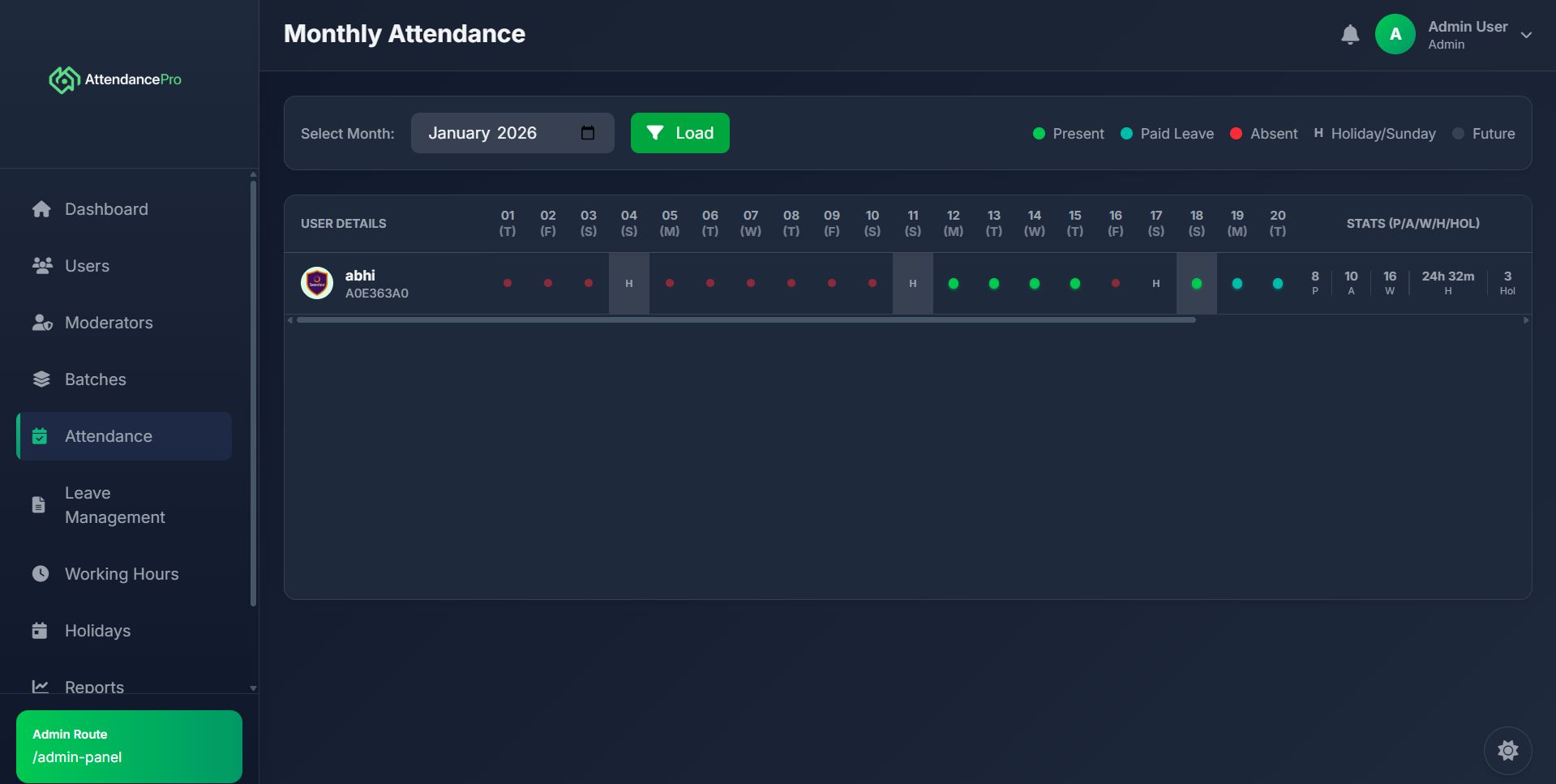Click the Admin Route /admin-panel link

tap(129, 746)
